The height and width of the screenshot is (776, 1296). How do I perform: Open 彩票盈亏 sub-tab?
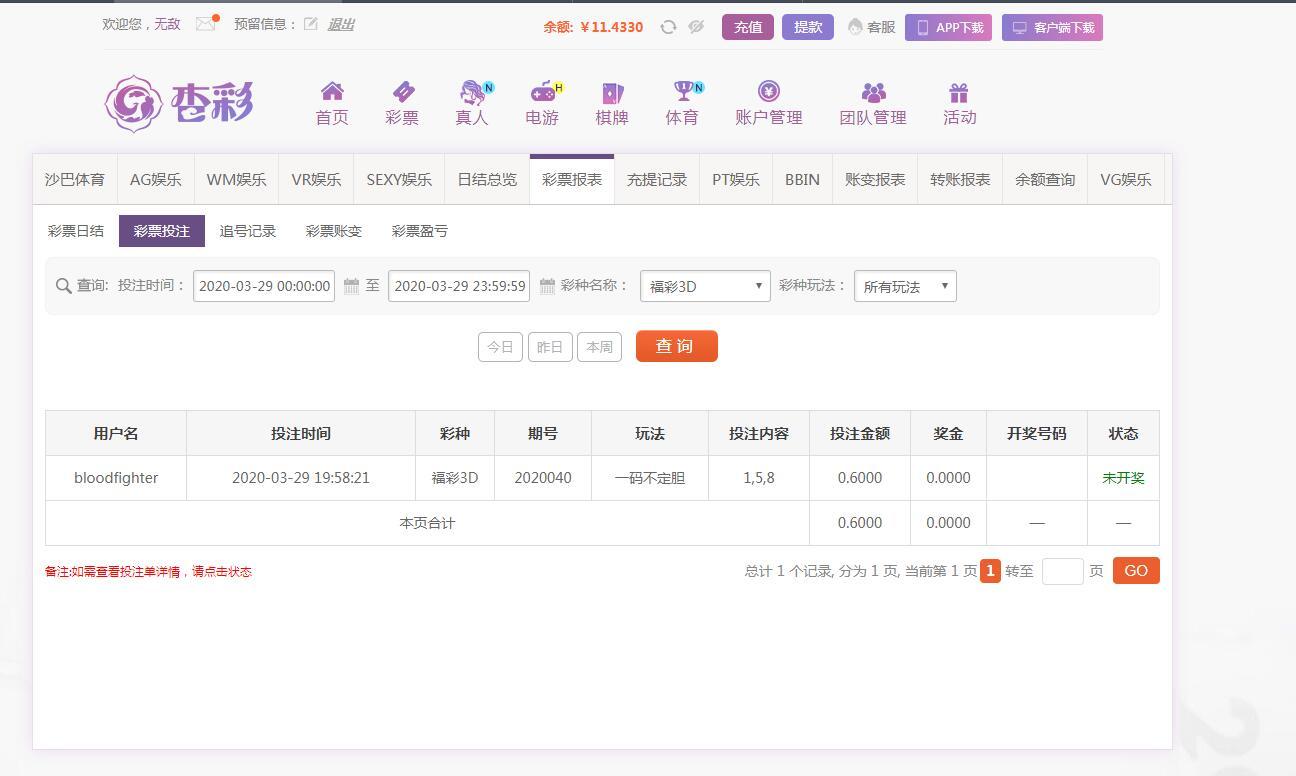pyautogui.click(x=420, y=231)
